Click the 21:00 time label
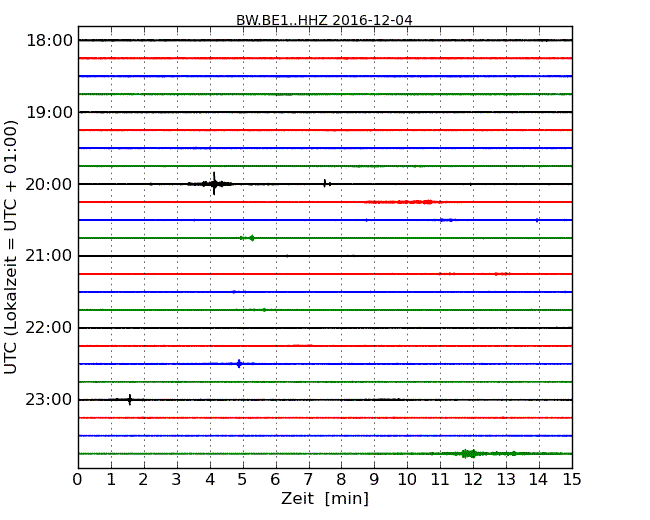The image size is (650, 520). pos(49,256)
